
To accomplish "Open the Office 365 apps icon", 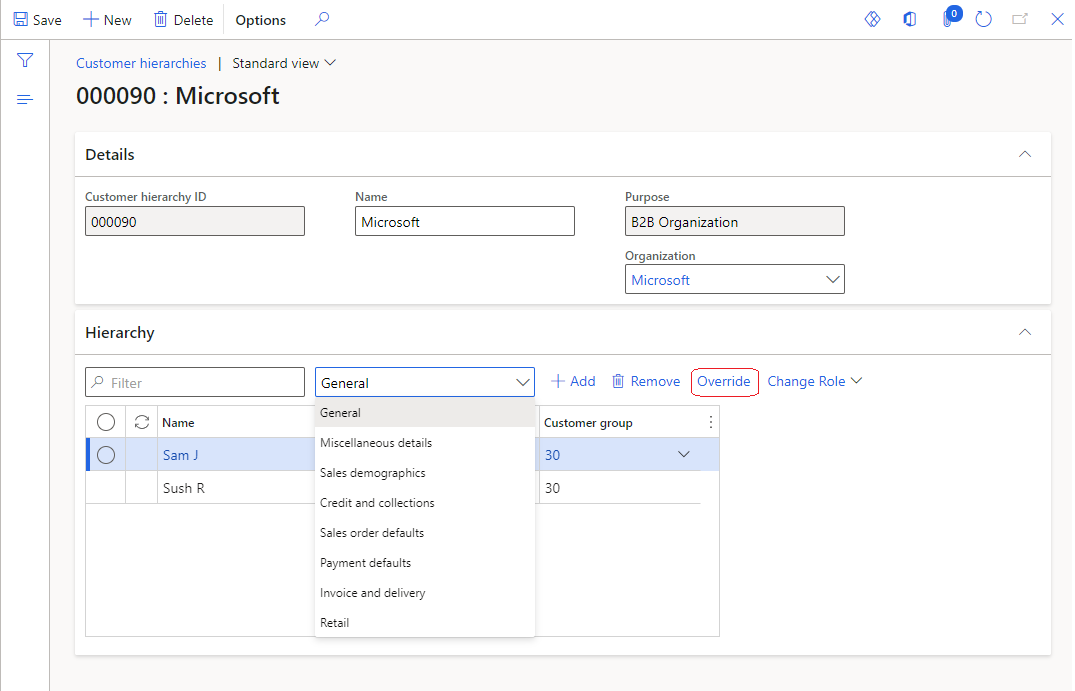I will tap(910, 19).
